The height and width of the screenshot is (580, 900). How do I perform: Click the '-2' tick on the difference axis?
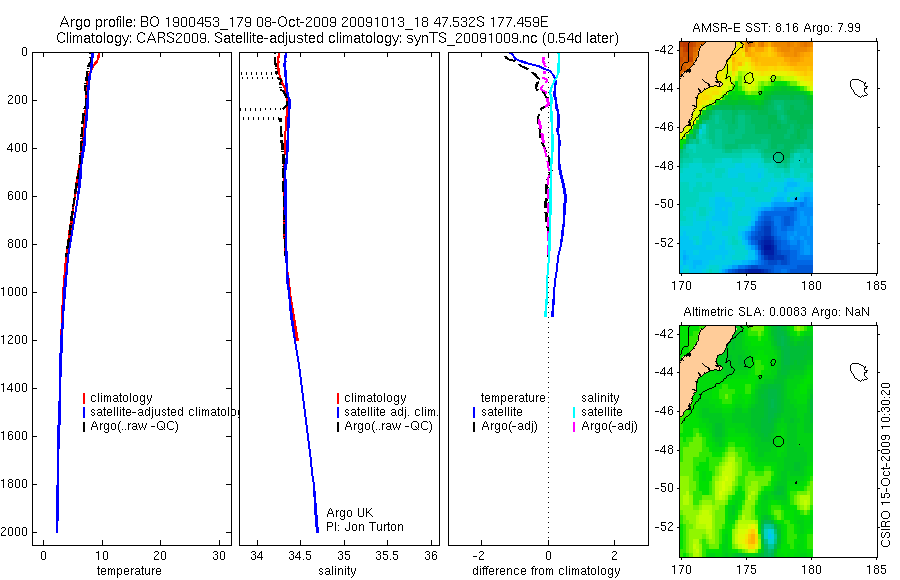(x=479, y=556)
